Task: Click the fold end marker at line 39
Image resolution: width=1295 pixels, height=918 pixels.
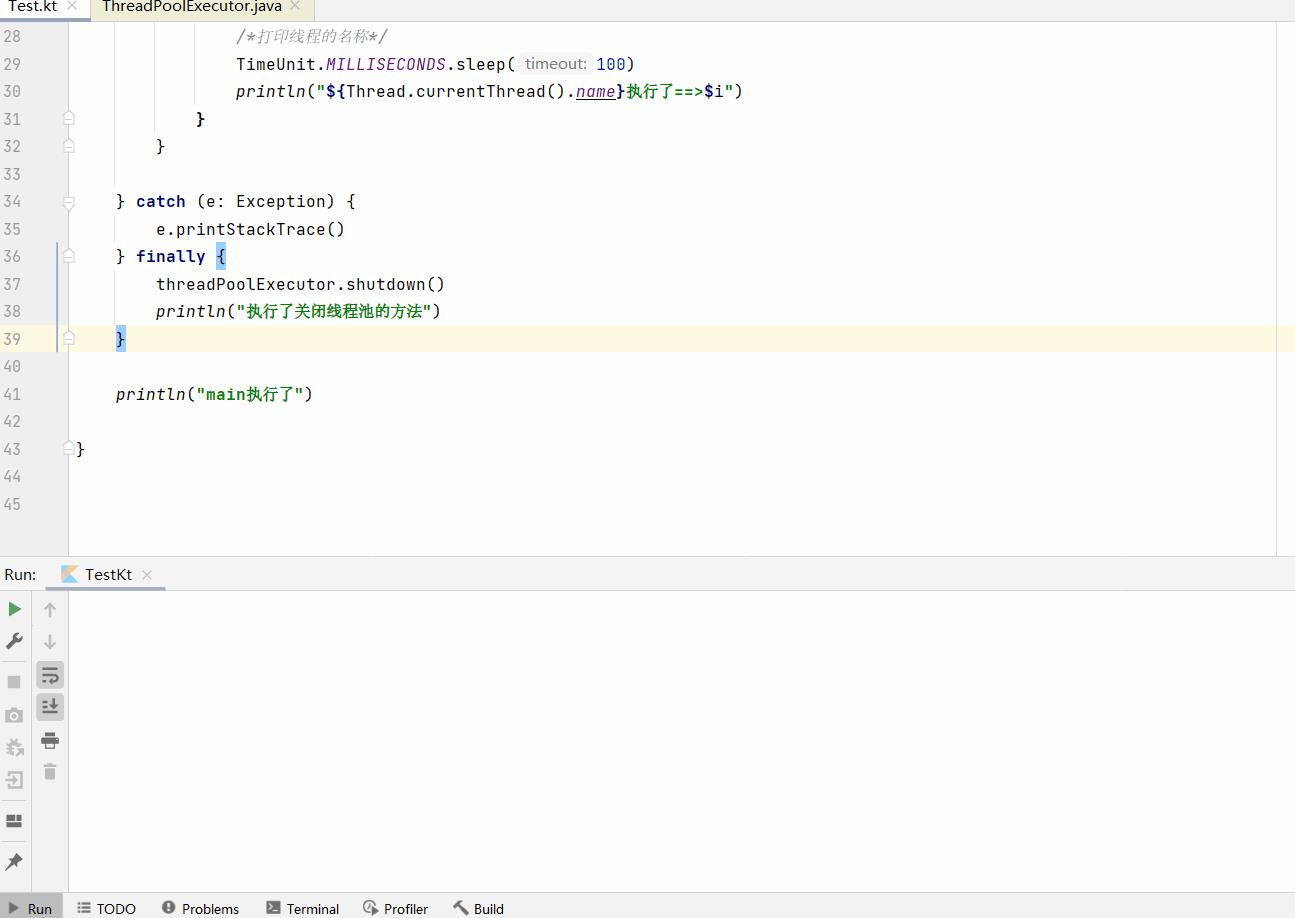Action: (x=69, y=339)
